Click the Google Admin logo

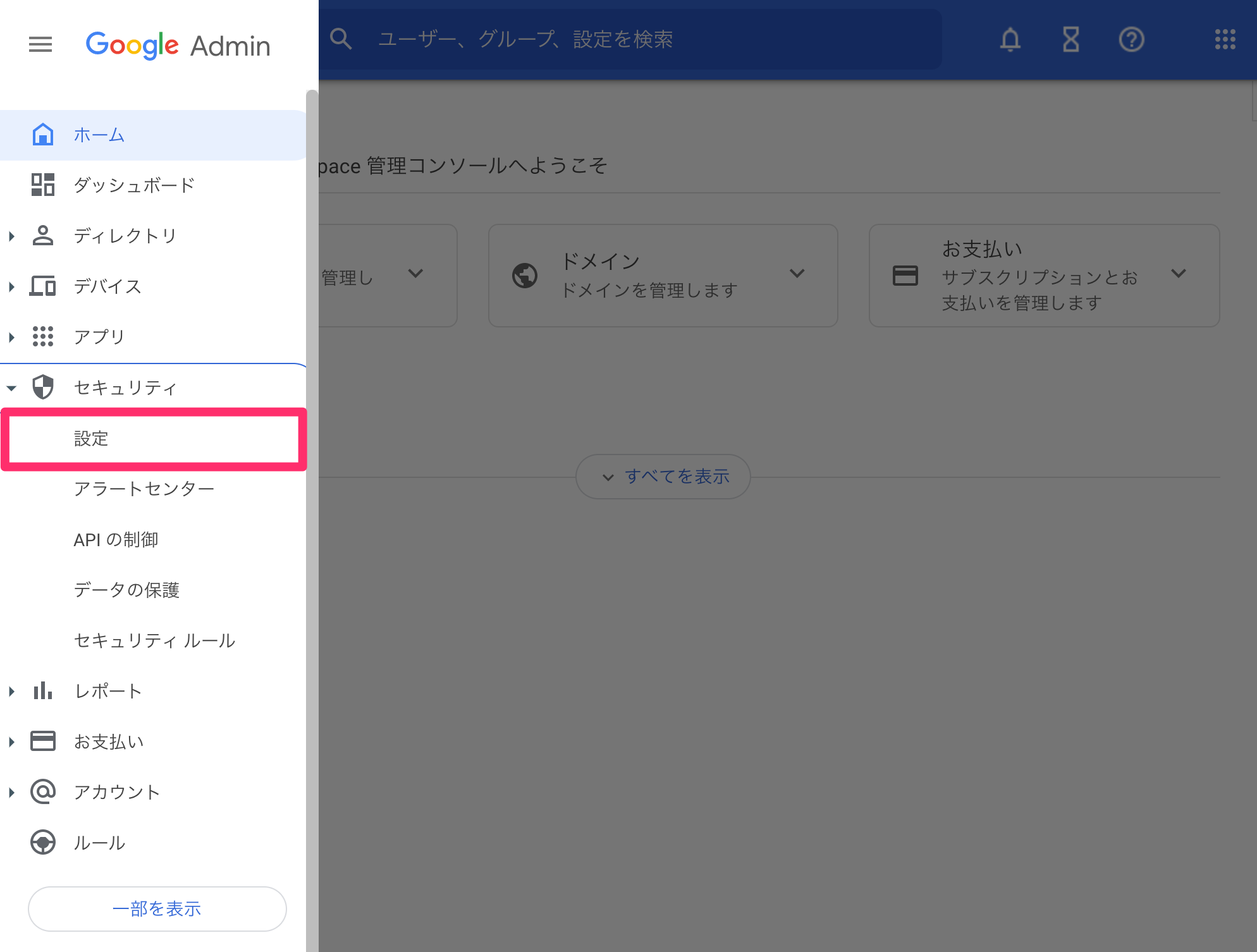pyautogui.click(x=178, y=46)
